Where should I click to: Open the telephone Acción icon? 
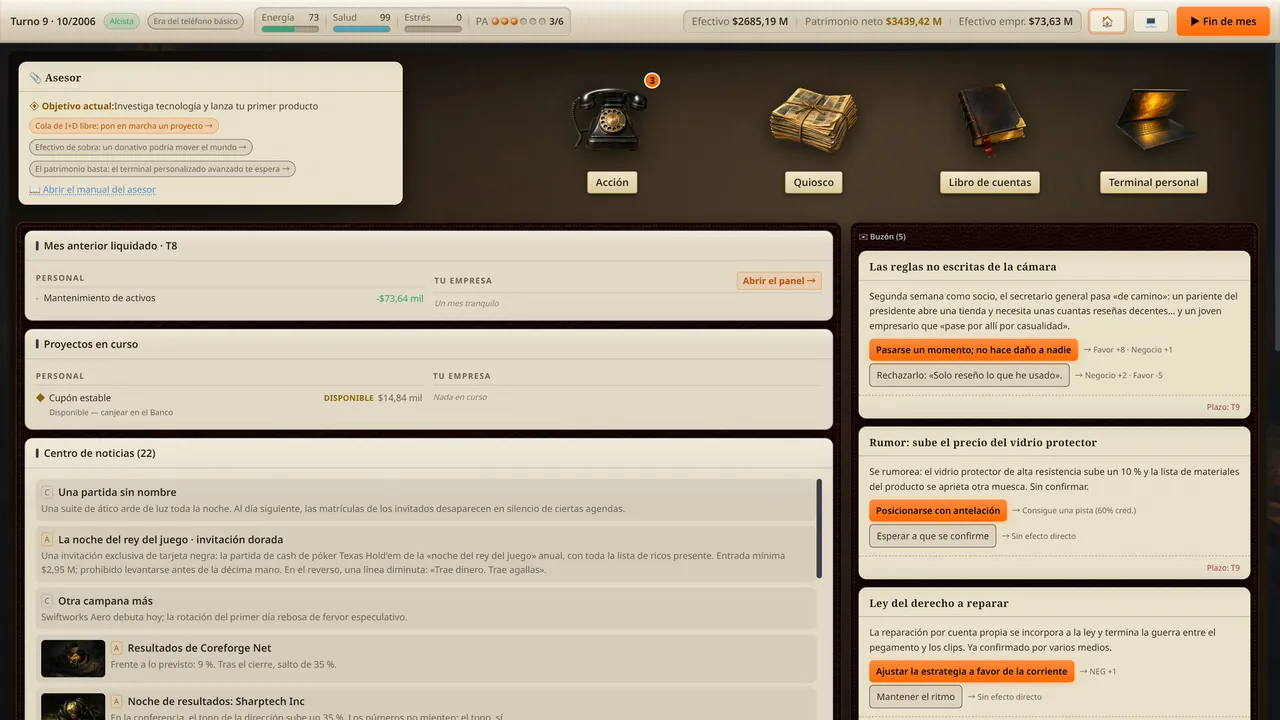click(x=609, y=120)
